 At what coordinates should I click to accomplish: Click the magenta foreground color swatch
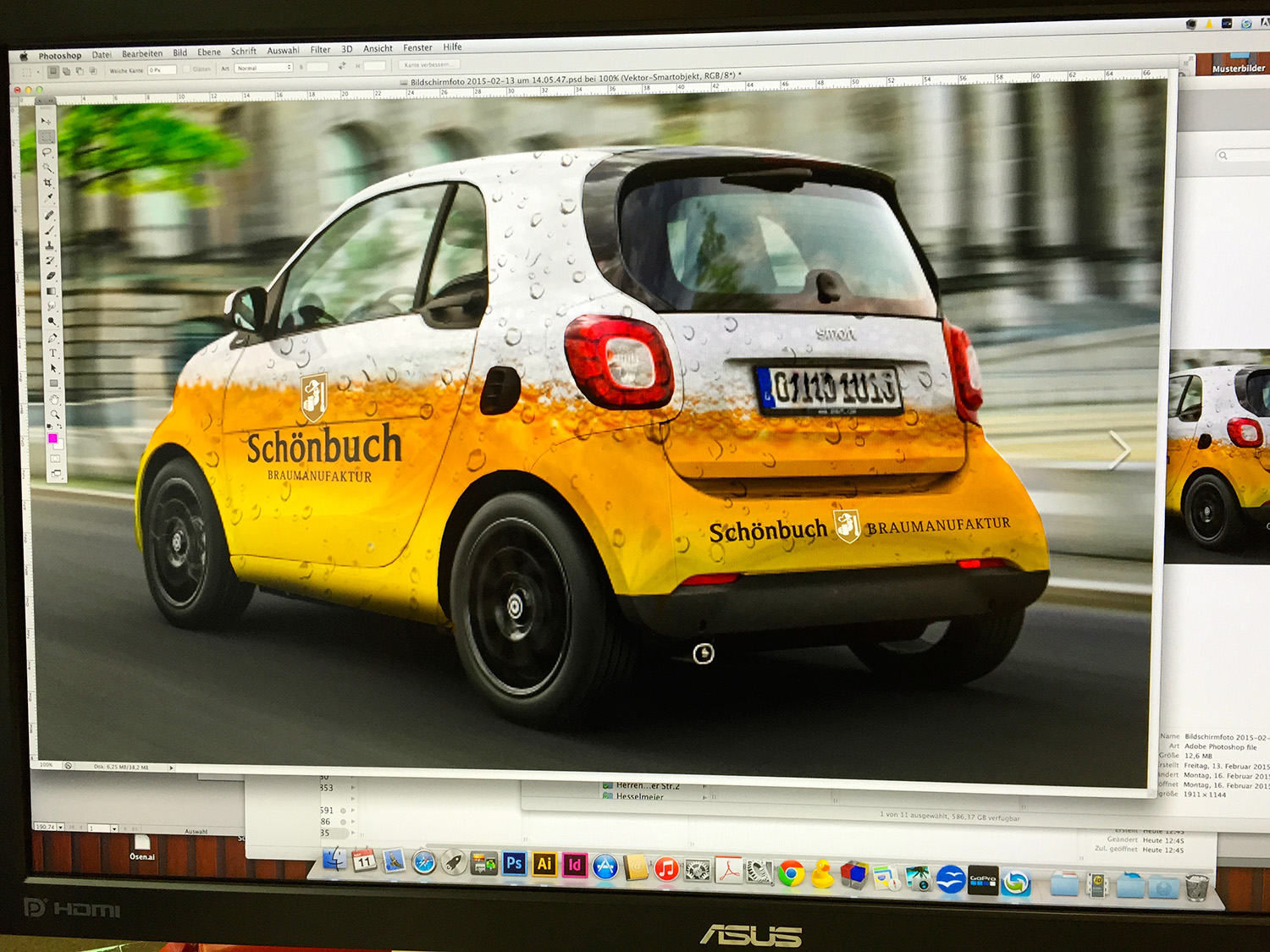click(x=52, y=437)
